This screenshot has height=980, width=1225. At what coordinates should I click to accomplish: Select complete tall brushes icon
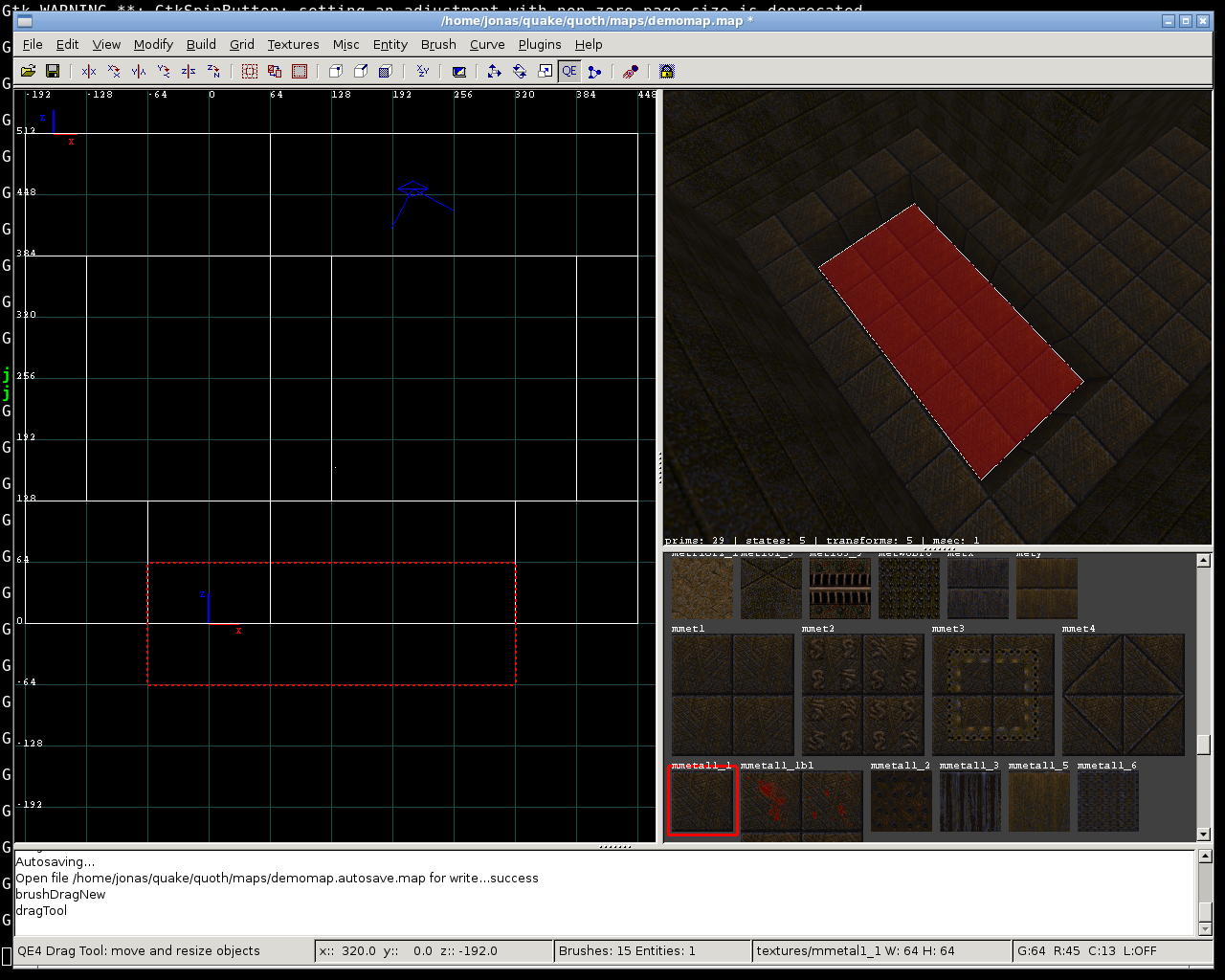tap(250, 71)
